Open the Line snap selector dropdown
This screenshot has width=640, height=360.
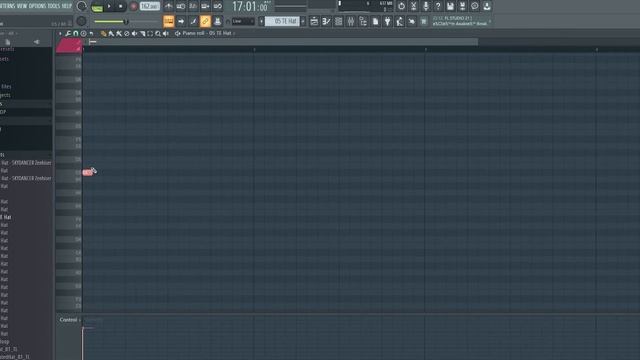pos(243,21)
